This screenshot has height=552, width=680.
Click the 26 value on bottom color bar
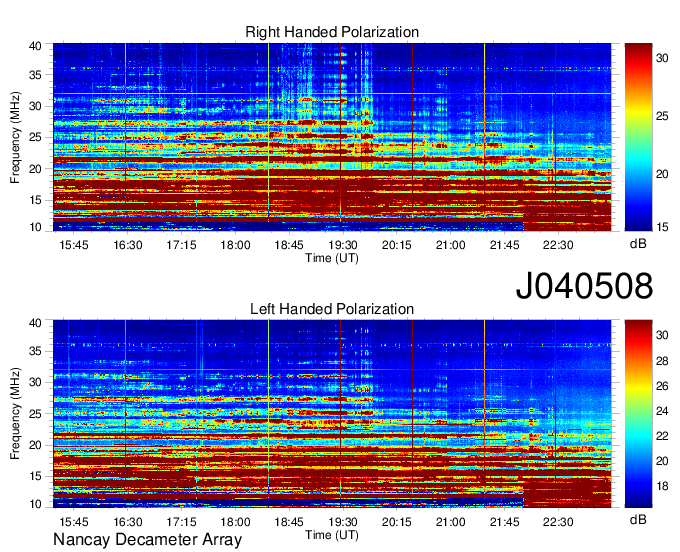click(662, 386)
